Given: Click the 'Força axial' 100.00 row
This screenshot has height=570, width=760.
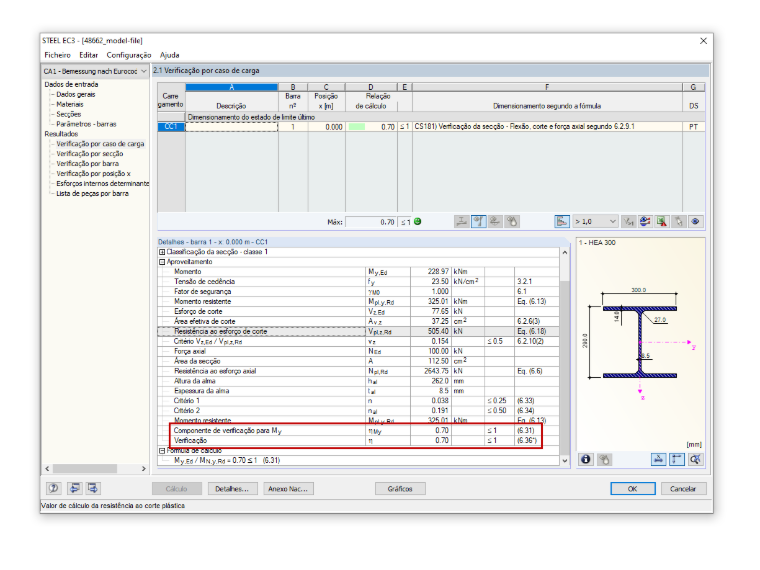Looking at the screenshot, I should tap(358, 351).
